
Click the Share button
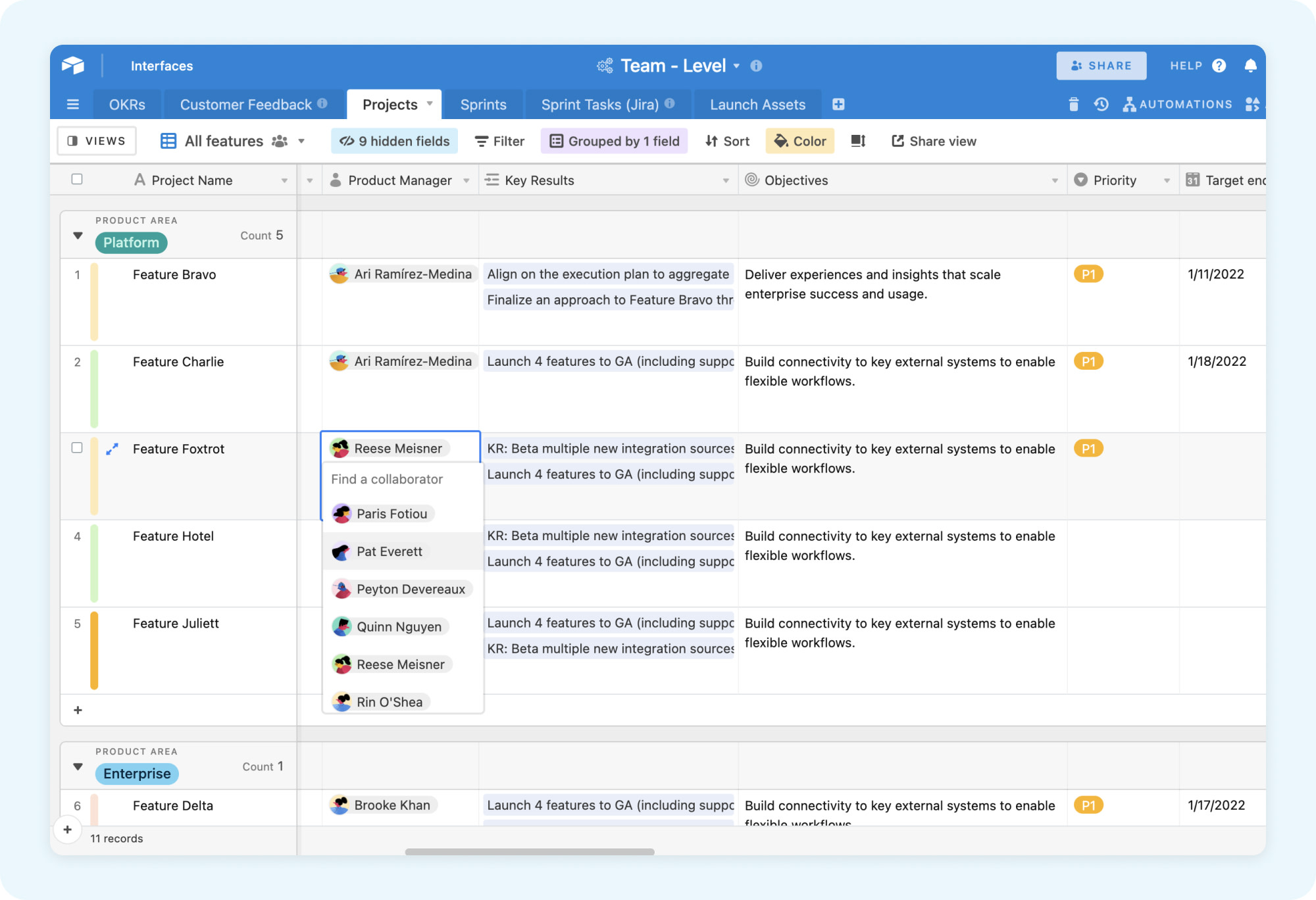[x=1101, y=66]
